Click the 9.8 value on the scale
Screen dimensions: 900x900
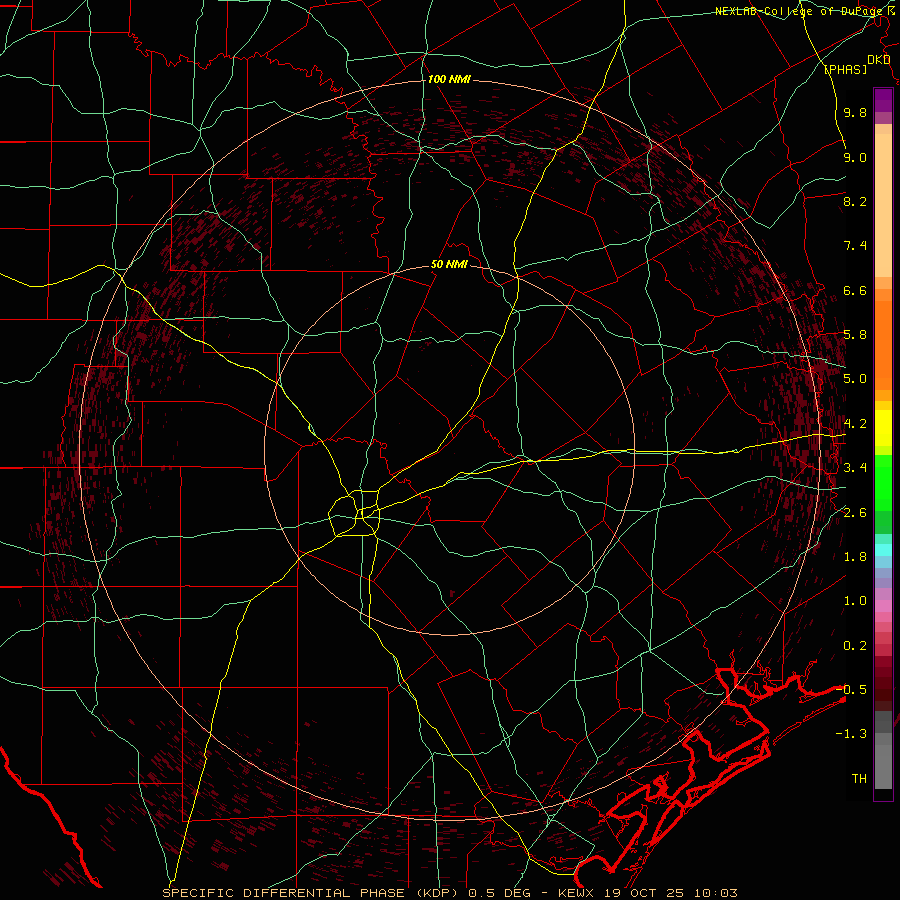click(x=854, y=113)
